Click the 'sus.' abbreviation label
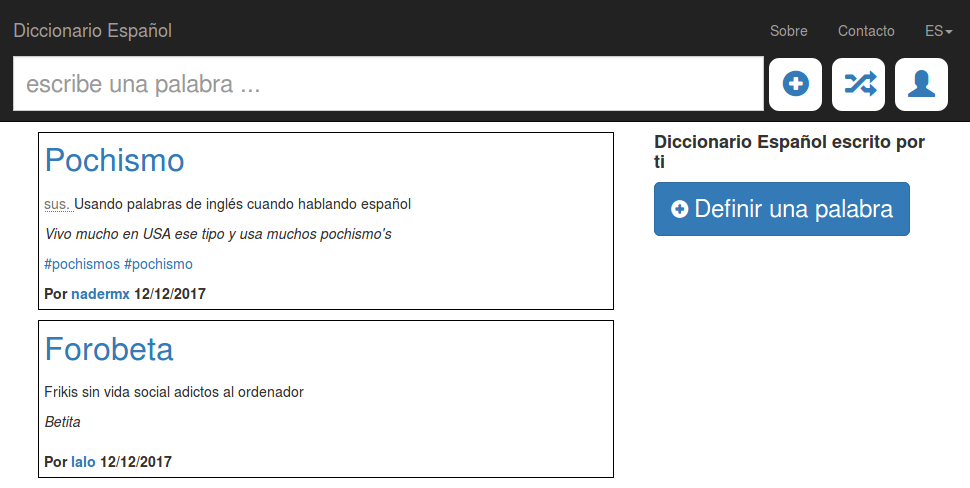The width and height of the screenshot is (970, 488). [58, 204]
